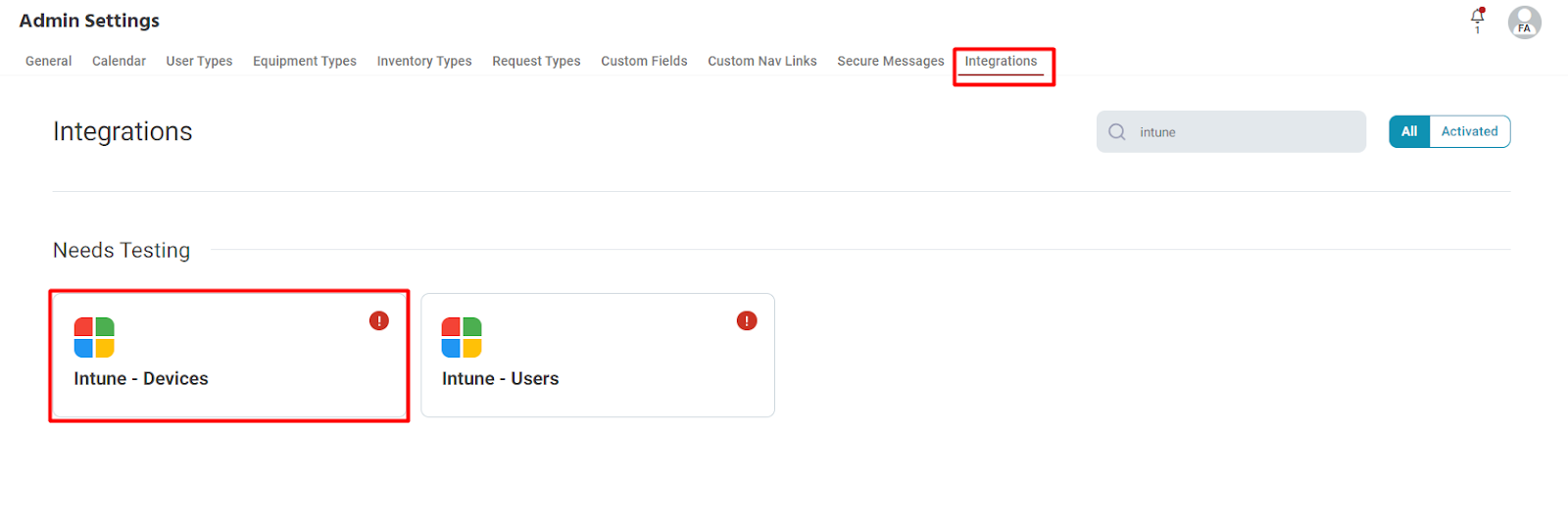
Task: Open the Custom Nav Links tab
Action: pos(762,61)
